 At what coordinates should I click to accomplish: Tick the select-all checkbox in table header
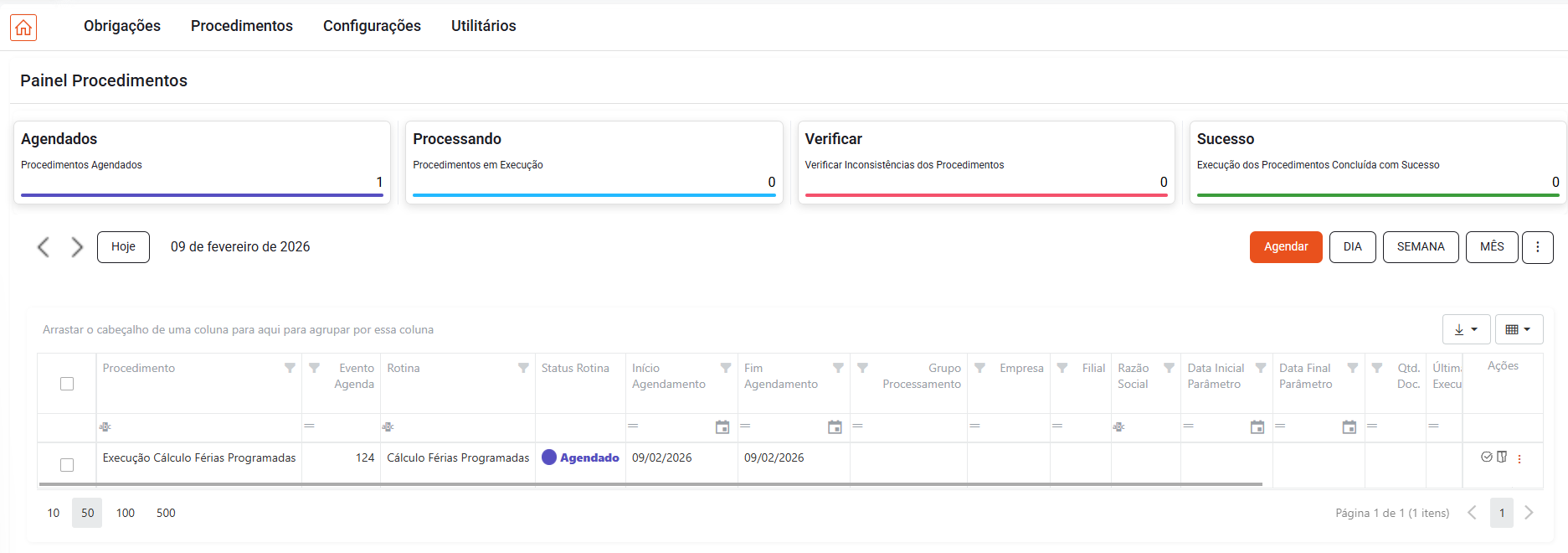coord(67,384)
